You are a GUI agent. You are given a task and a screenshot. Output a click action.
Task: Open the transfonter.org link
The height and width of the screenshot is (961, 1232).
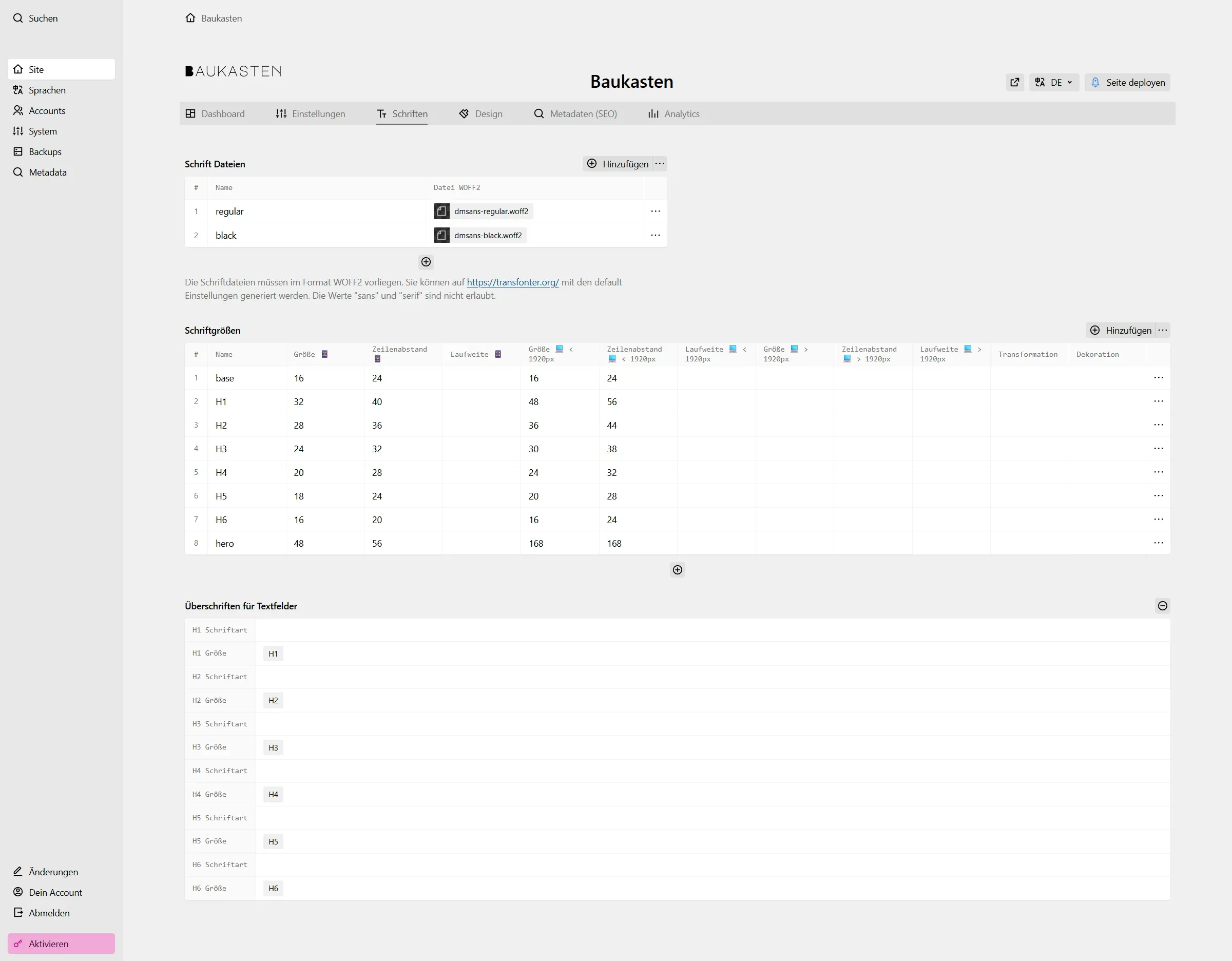[512, 282]
